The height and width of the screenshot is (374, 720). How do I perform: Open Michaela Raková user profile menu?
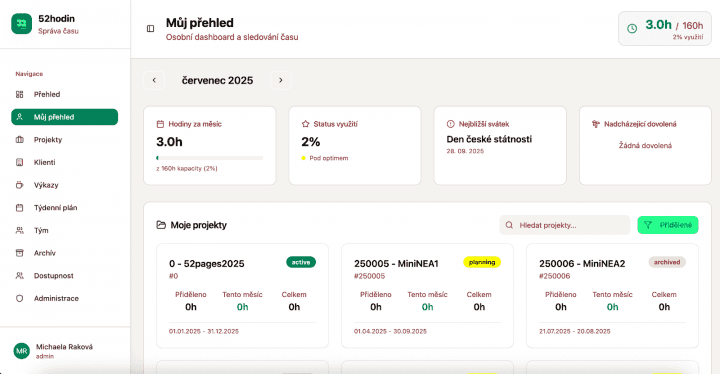point(65,351)
